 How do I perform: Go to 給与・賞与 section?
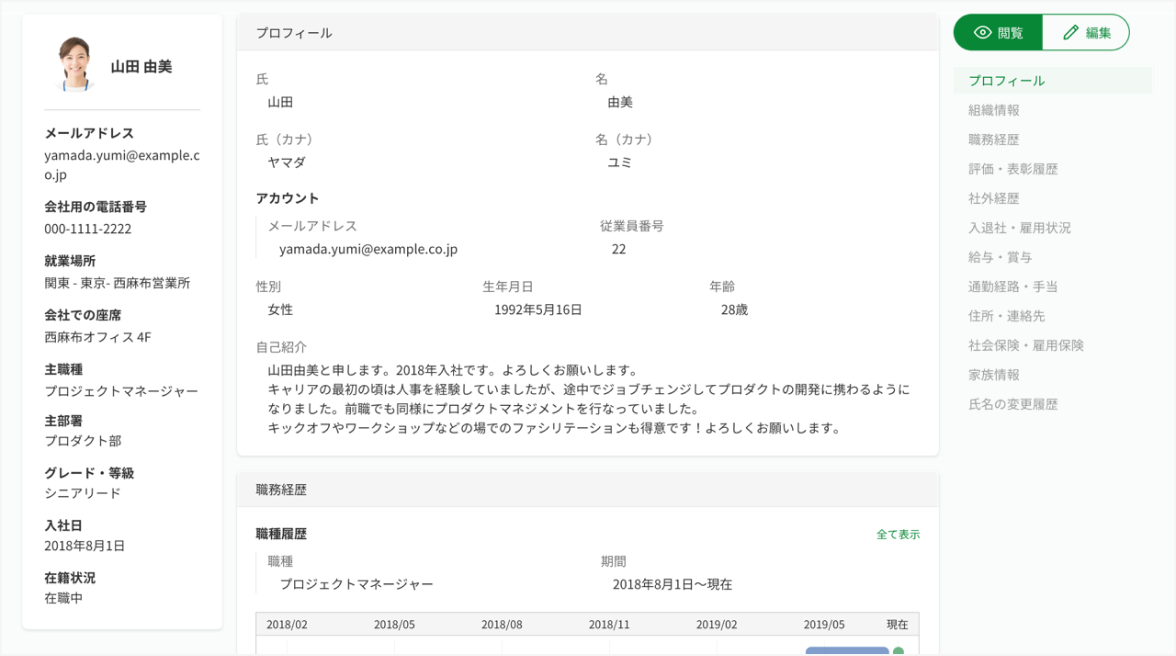click(1000, 257)
